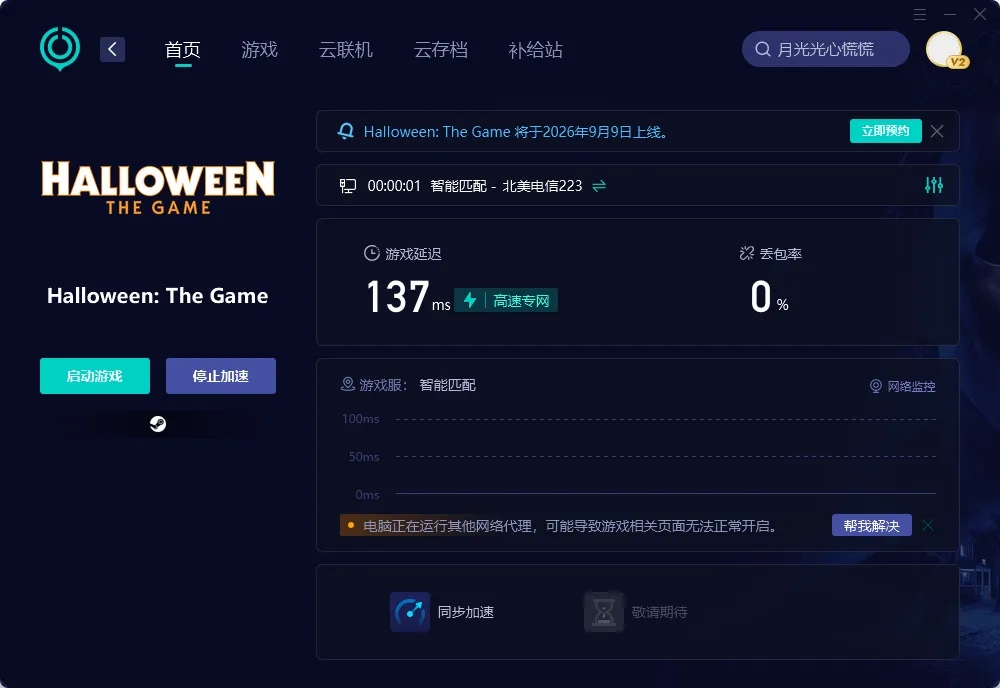
Task: Open the user avatar profile
Action: click(x=945, y=49)
